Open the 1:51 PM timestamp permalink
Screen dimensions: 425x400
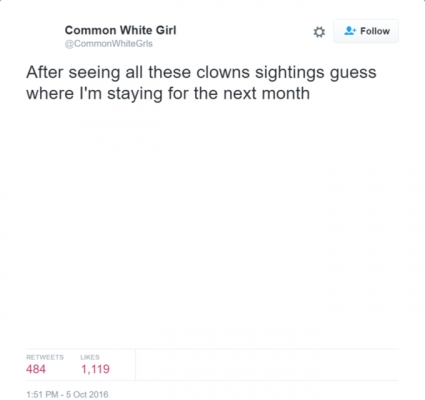coord(42,394)
